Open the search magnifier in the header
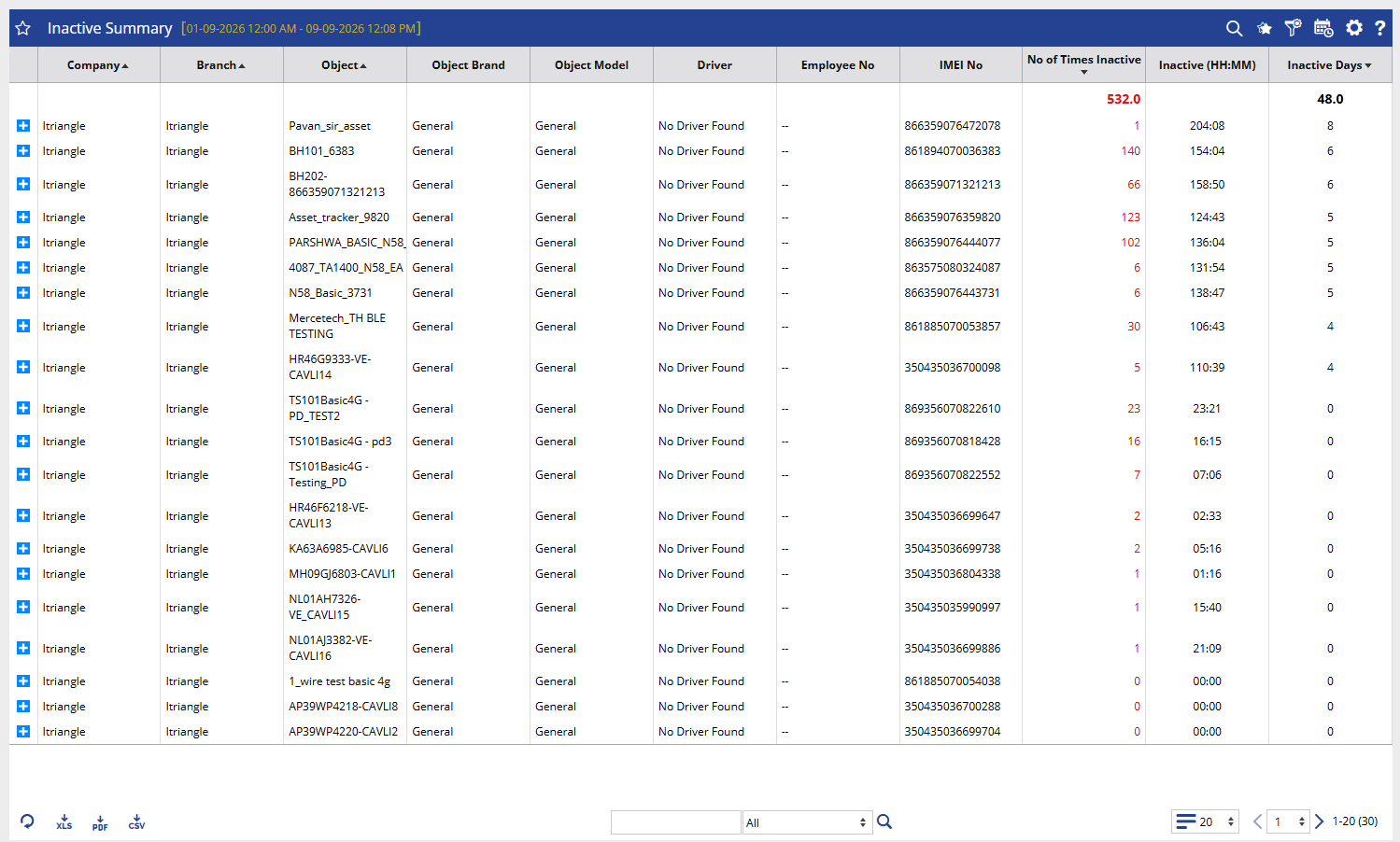1400x842 pixels. click(1234, 28)
